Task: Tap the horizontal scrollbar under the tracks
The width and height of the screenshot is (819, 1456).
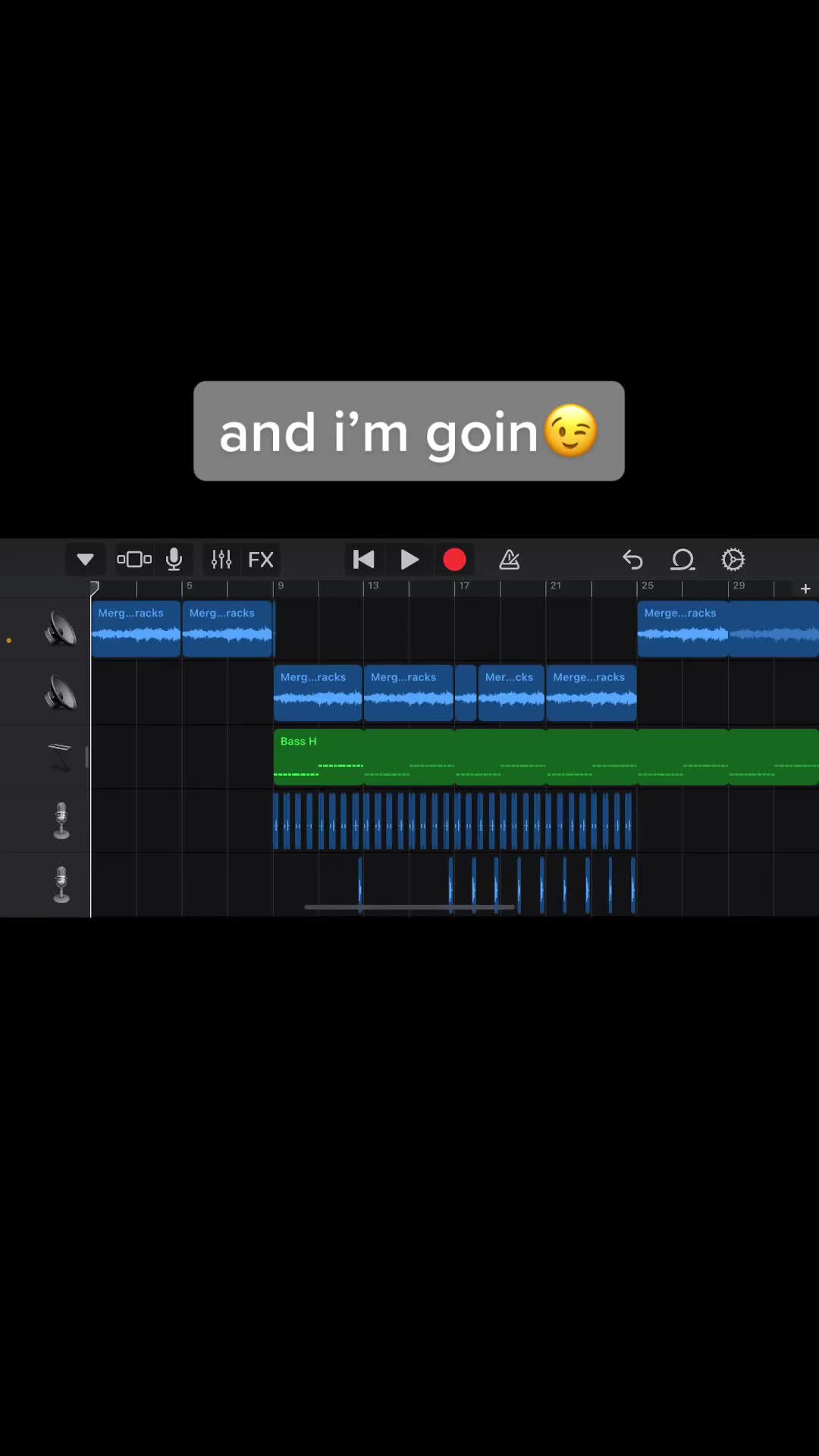Action: (x=409, y=907)
